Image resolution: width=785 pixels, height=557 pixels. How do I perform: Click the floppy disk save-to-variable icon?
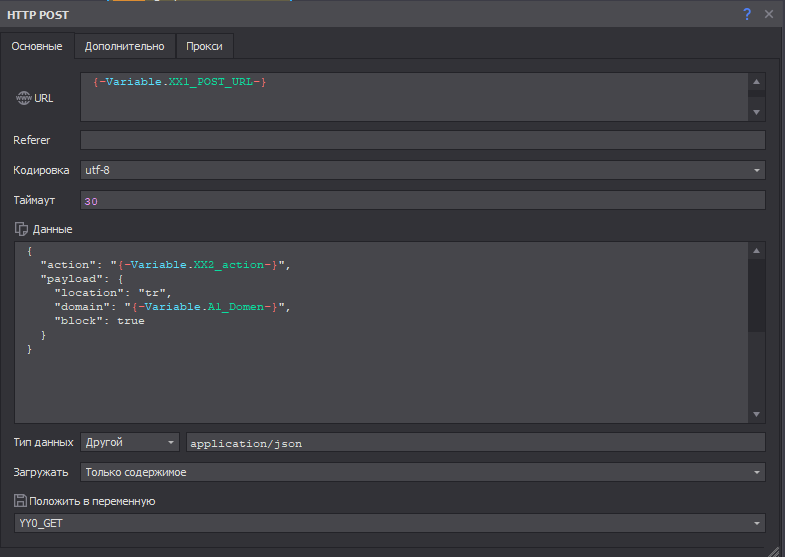tap(20, 501)
